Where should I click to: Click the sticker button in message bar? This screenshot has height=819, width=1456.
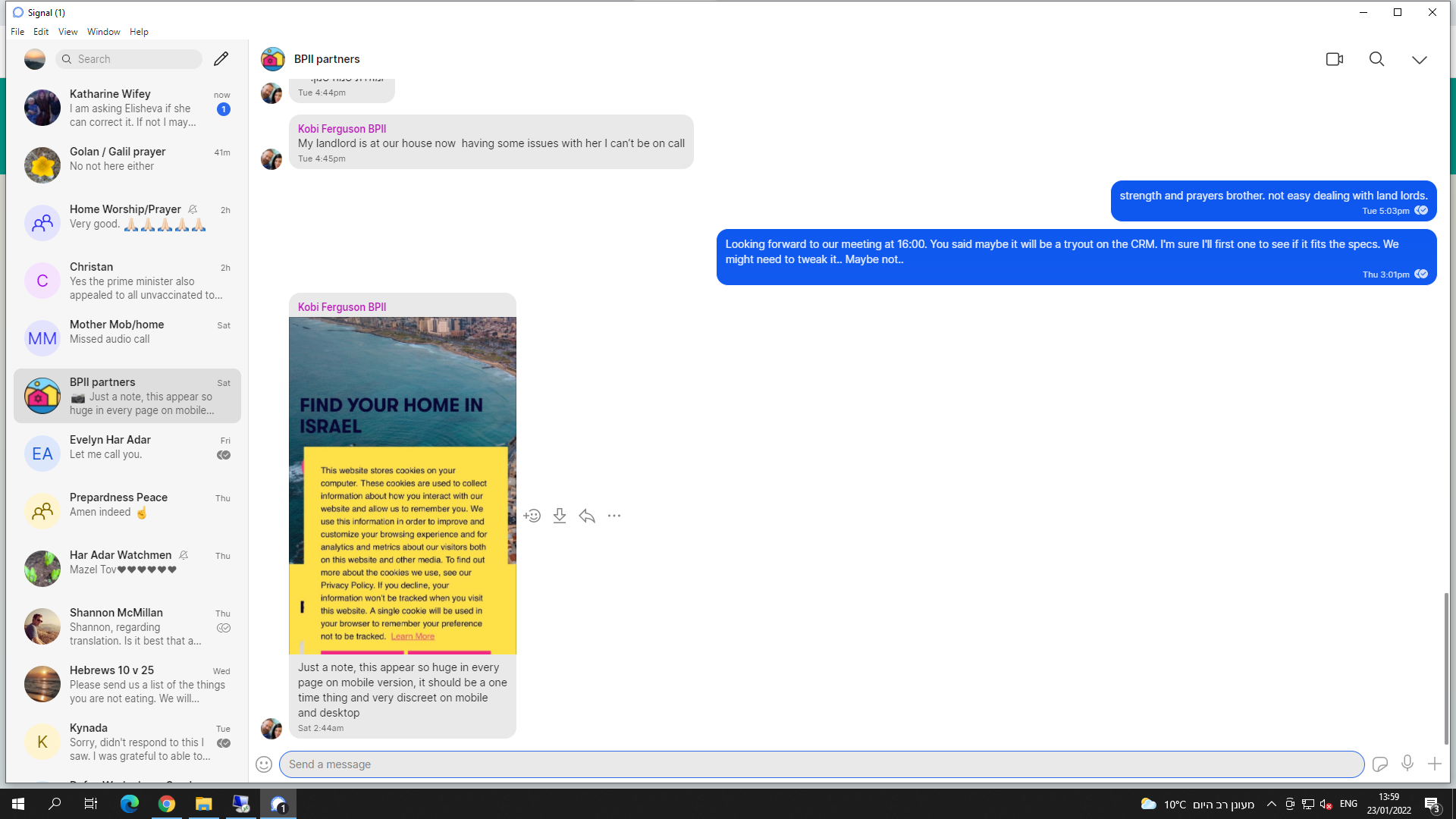pyautogui.click(x=1380, y=764)
